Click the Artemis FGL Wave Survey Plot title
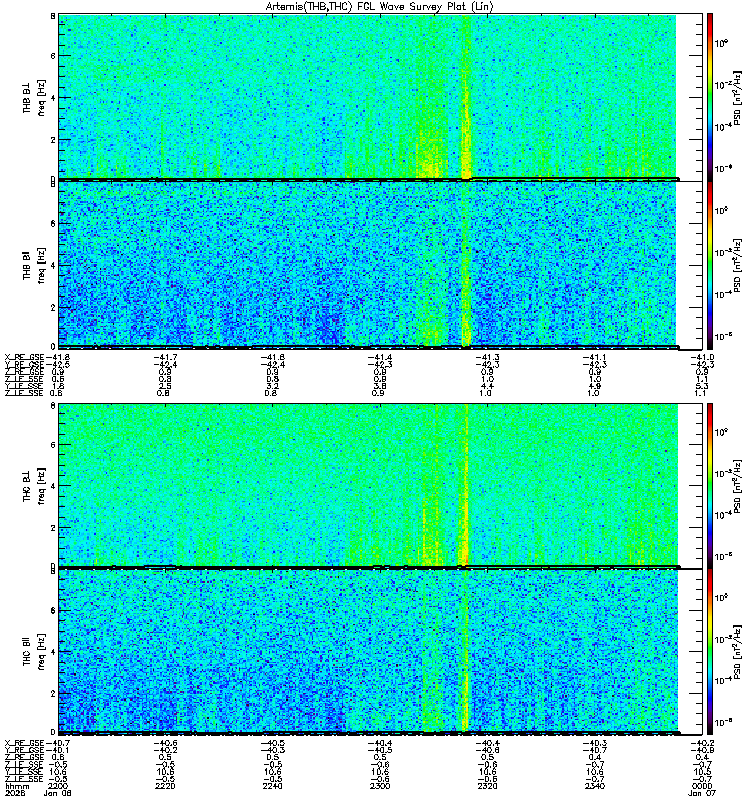 380,7
